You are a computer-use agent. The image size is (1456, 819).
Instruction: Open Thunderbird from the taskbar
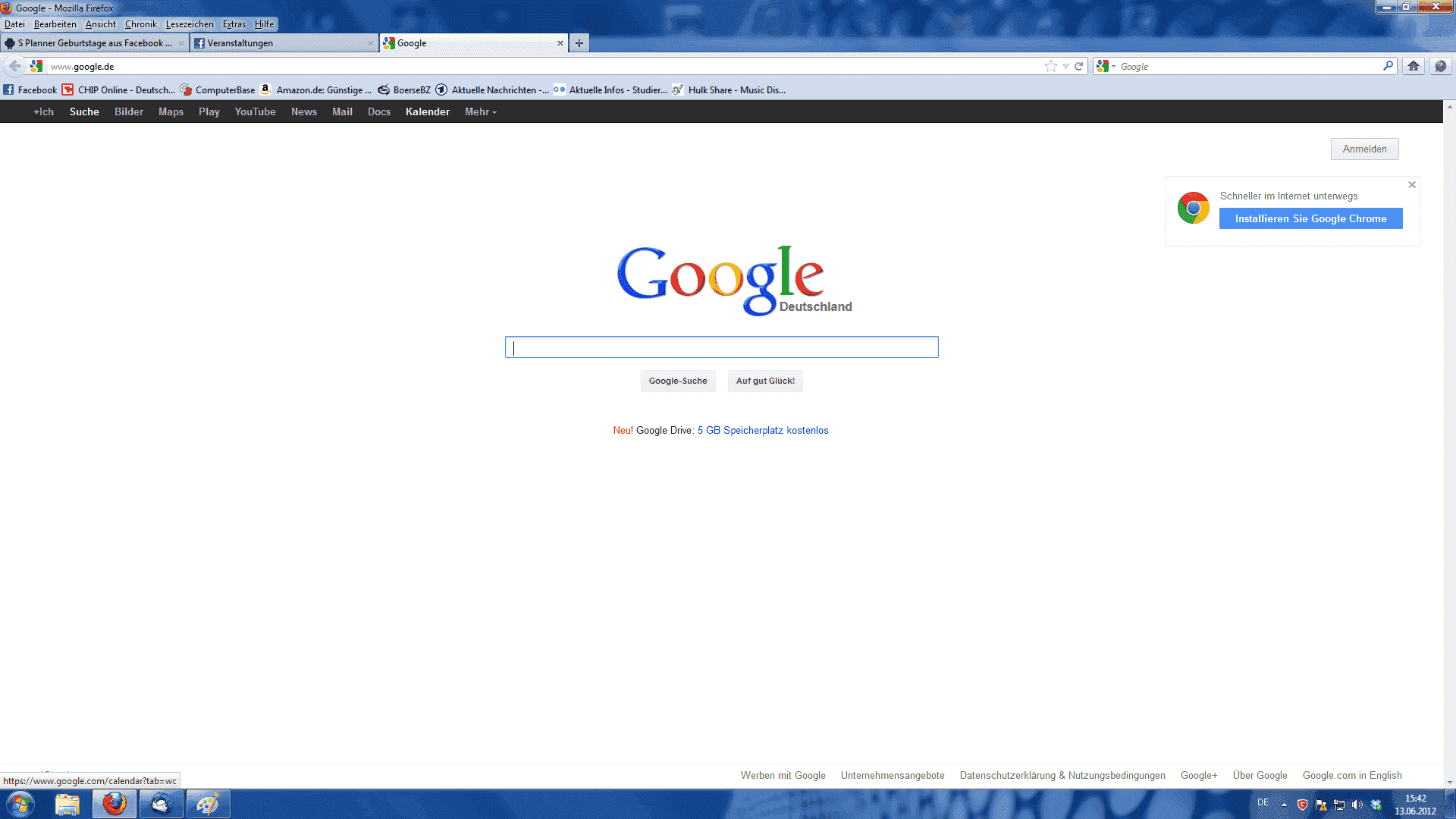pos(162,804)
